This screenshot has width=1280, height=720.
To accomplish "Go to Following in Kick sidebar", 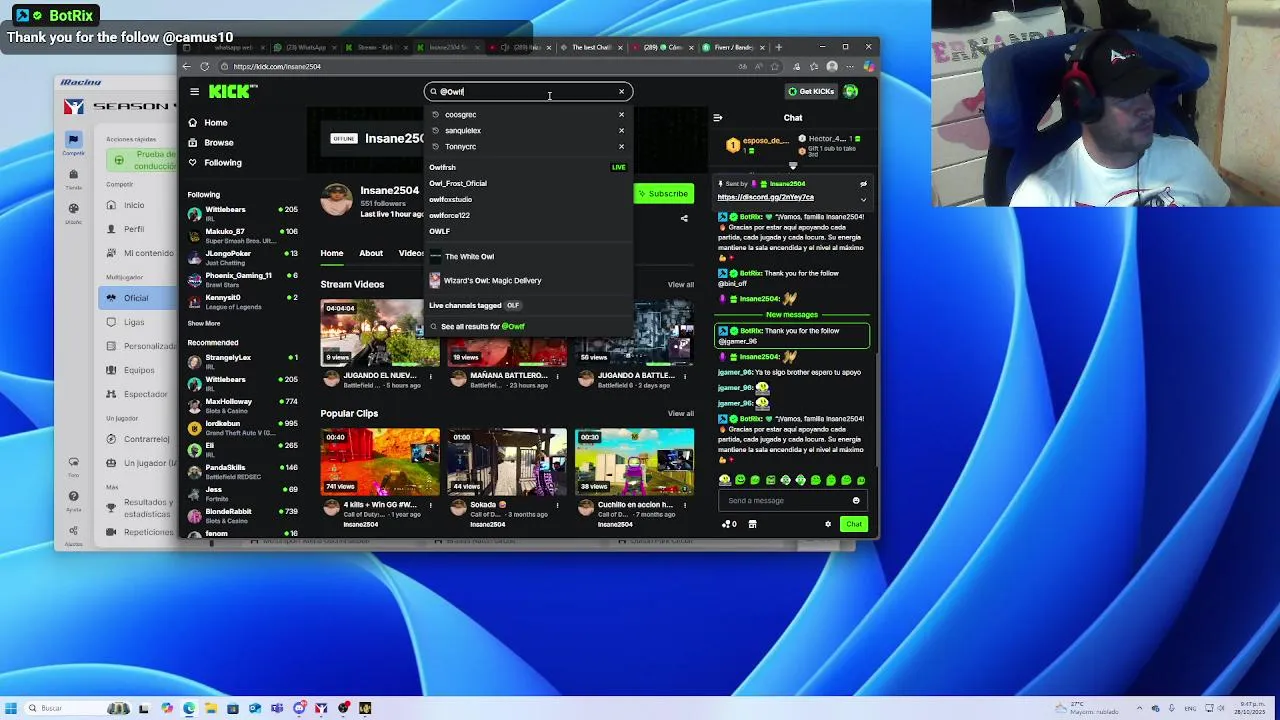I will point(222,162).
